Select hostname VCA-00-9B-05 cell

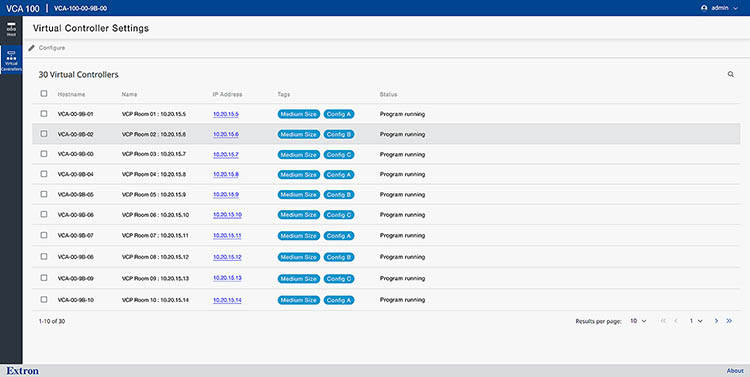coord(76,195)
